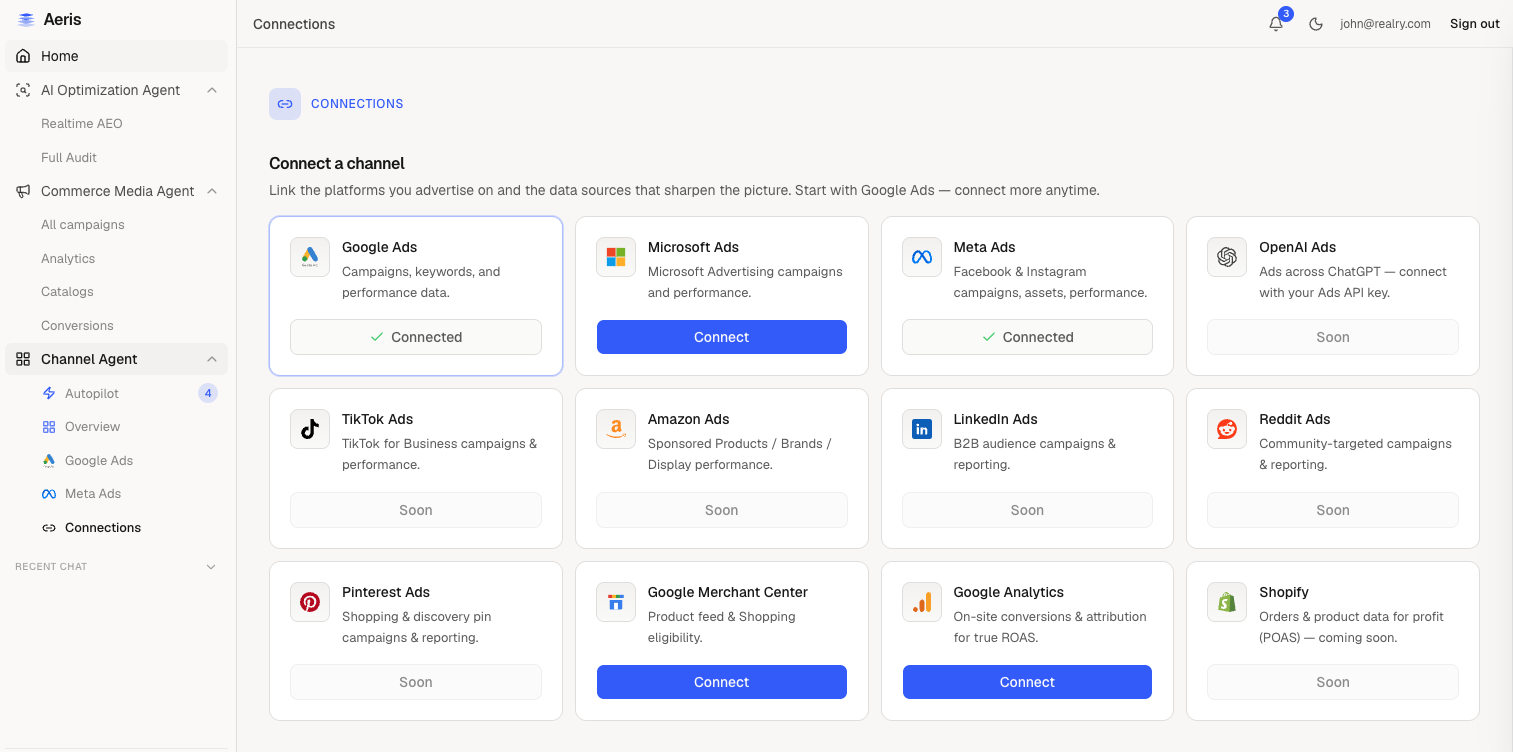Image resolution: width=1513 pixels, height=752 pixels.
Task: Click the "Connect a channel" heading
Action: click(337, 163)
